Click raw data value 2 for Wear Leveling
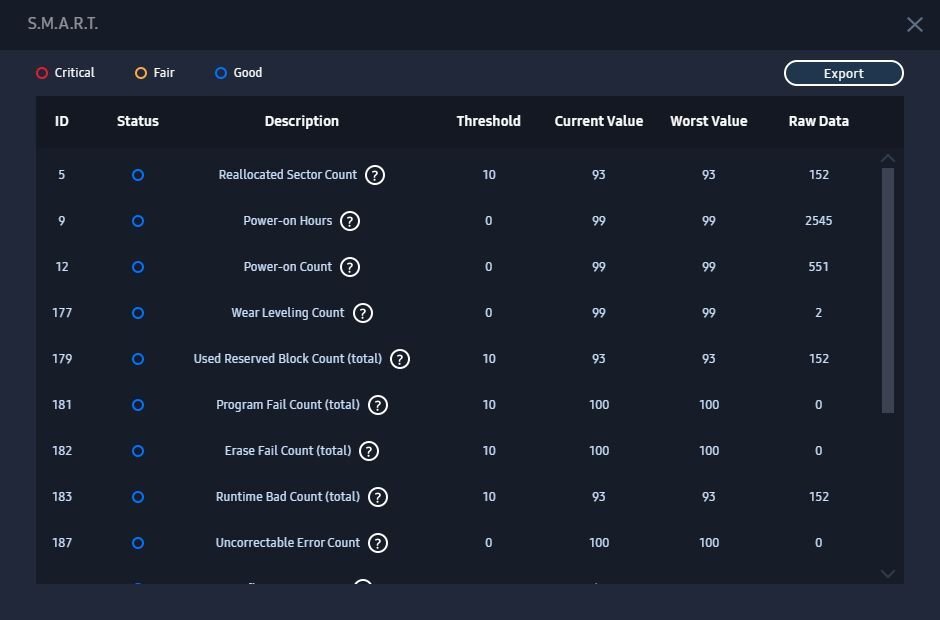This screenshot has height=620, width=940. [x=819, y=313]
